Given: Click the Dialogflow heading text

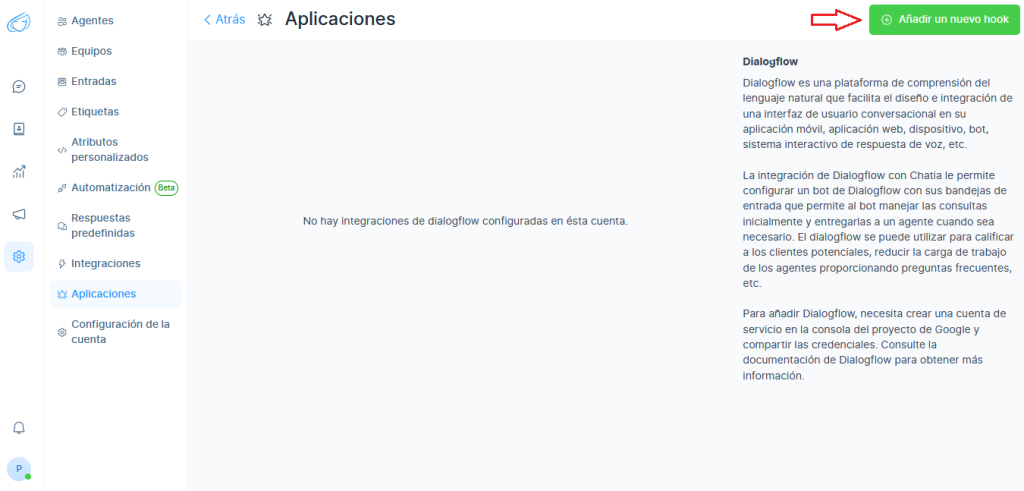Looking at the screenshot, I should (771, 62).
